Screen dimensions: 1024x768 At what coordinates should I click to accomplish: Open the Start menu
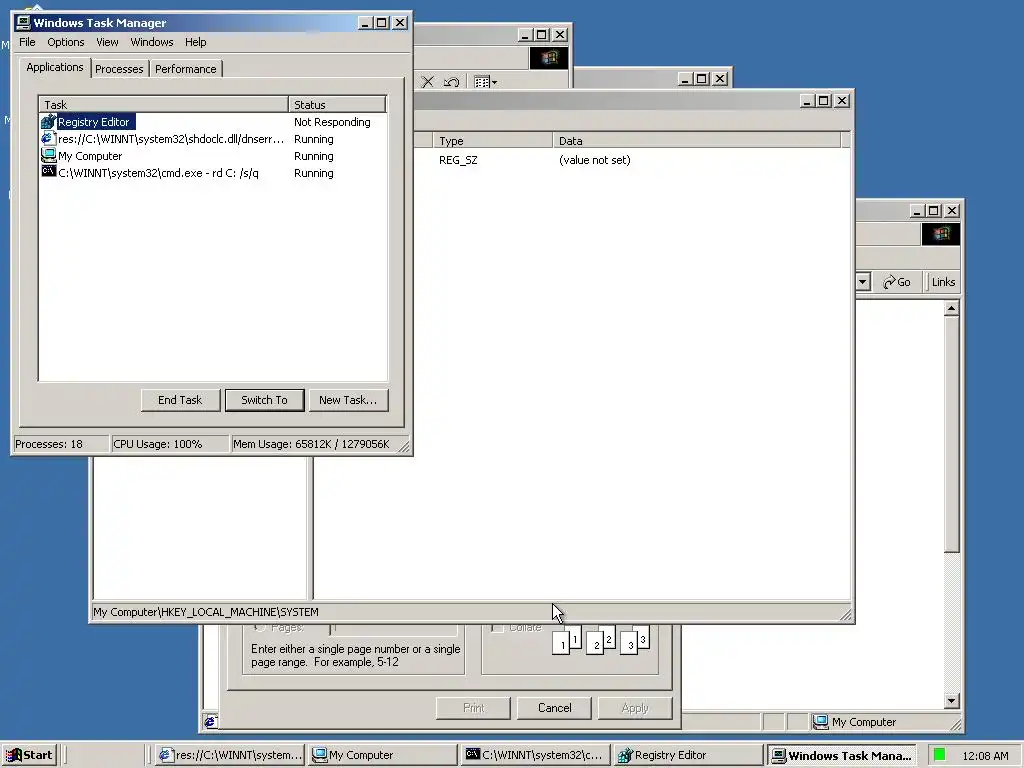coord(29,755)
